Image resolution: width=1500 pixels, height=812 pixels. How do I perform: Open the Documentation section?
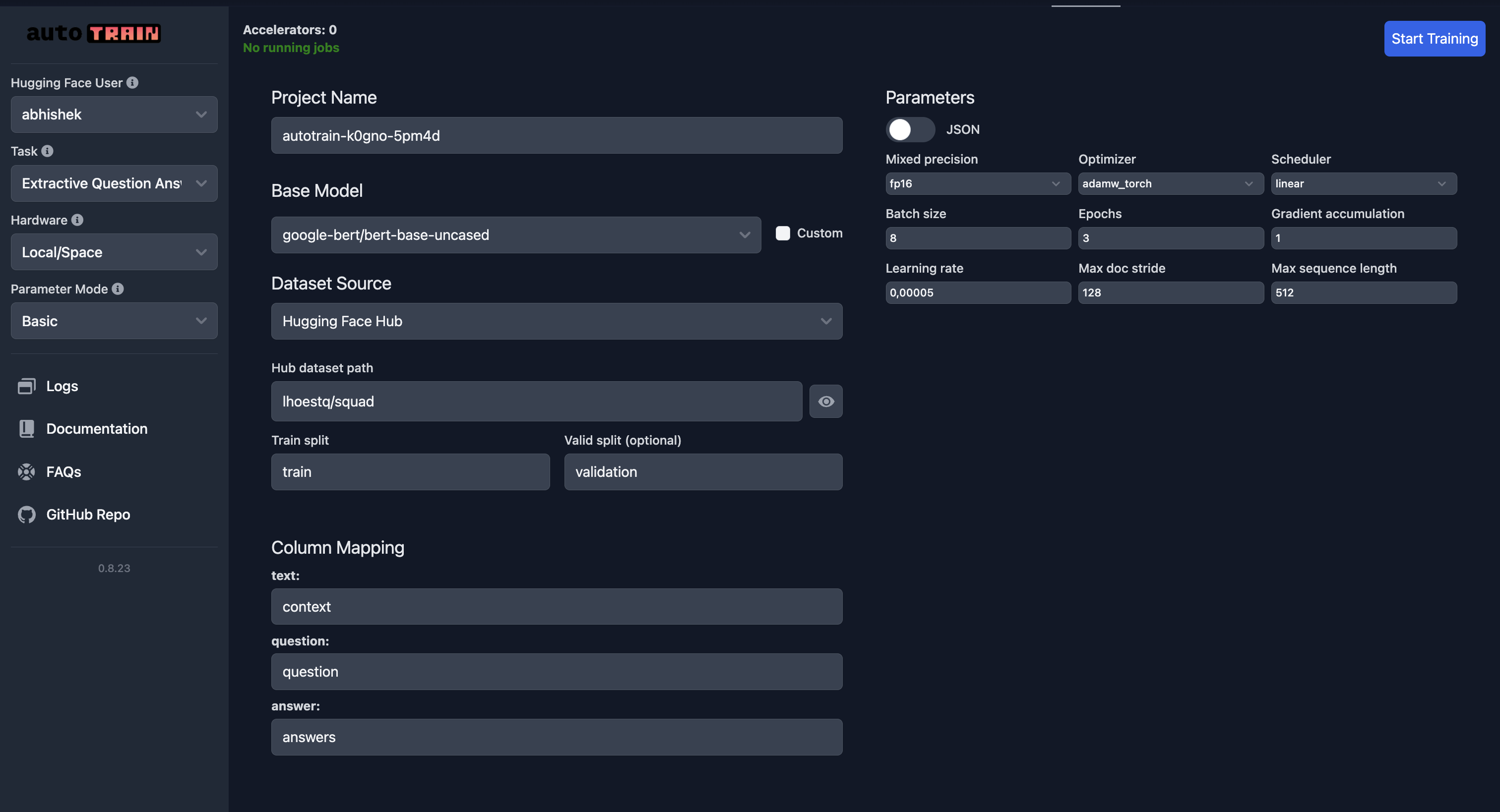click(x=97, y=427)
